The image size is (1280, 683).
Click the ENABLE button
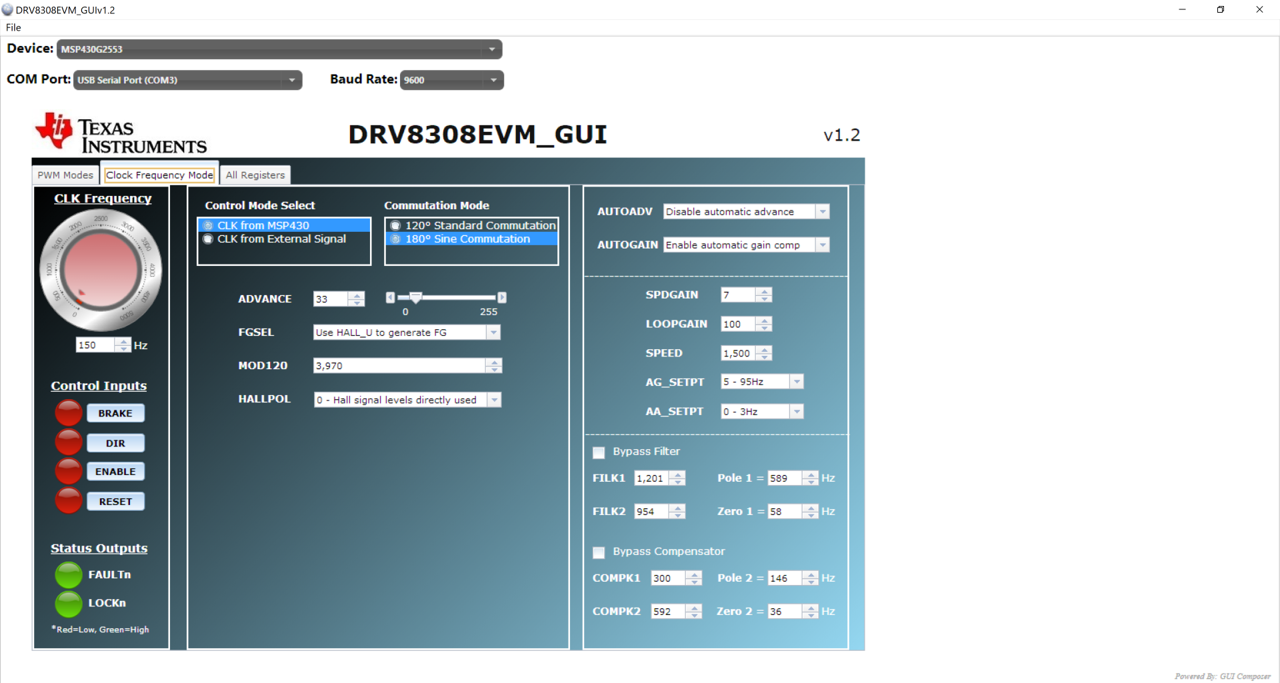[x=115, y=471]
